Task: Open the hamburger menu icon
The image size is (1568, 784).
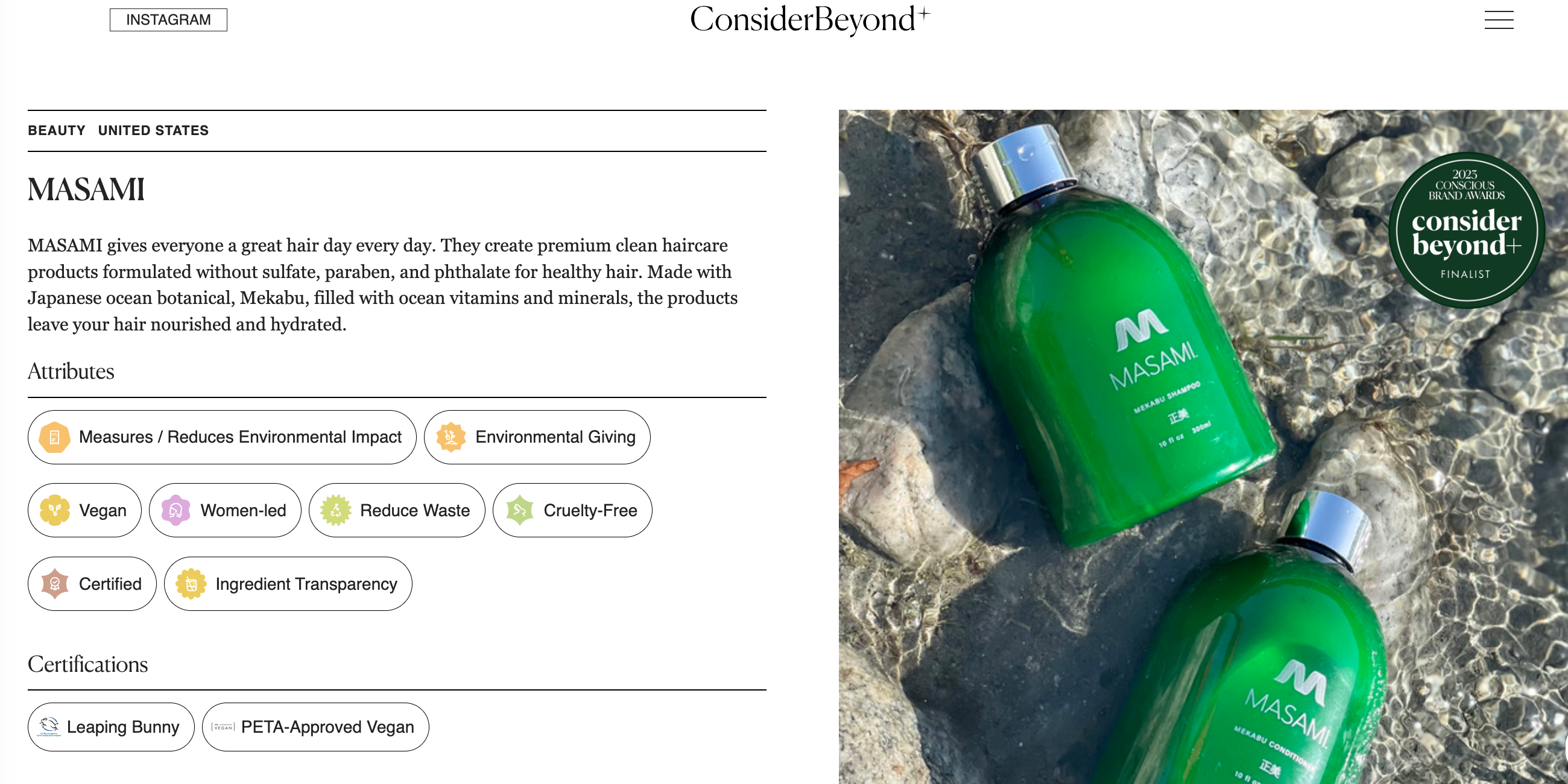Action: [1498, 20]
